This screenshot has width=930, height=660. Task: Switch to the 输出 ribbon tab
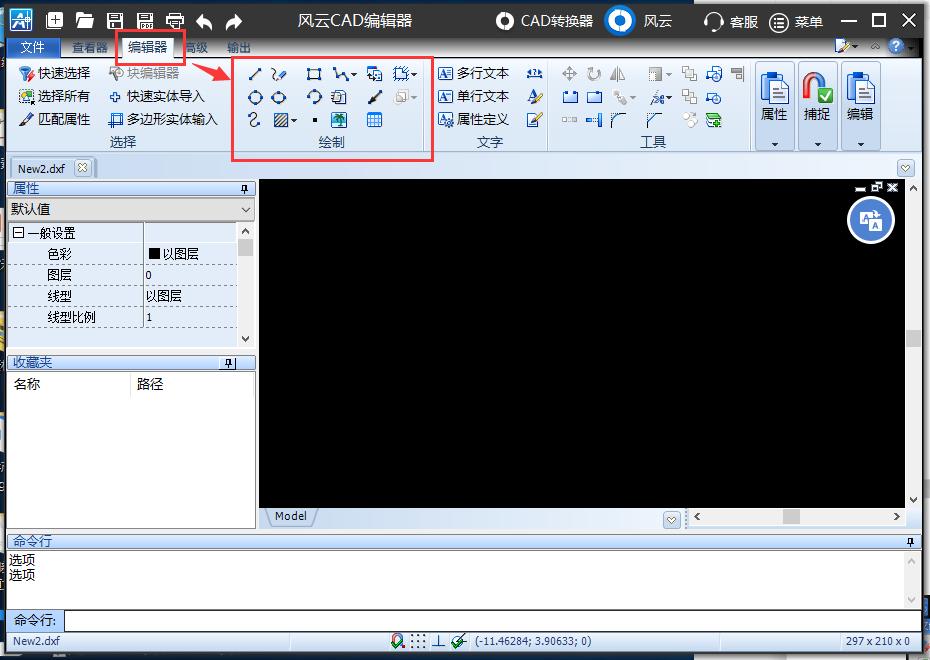point(238,47)
